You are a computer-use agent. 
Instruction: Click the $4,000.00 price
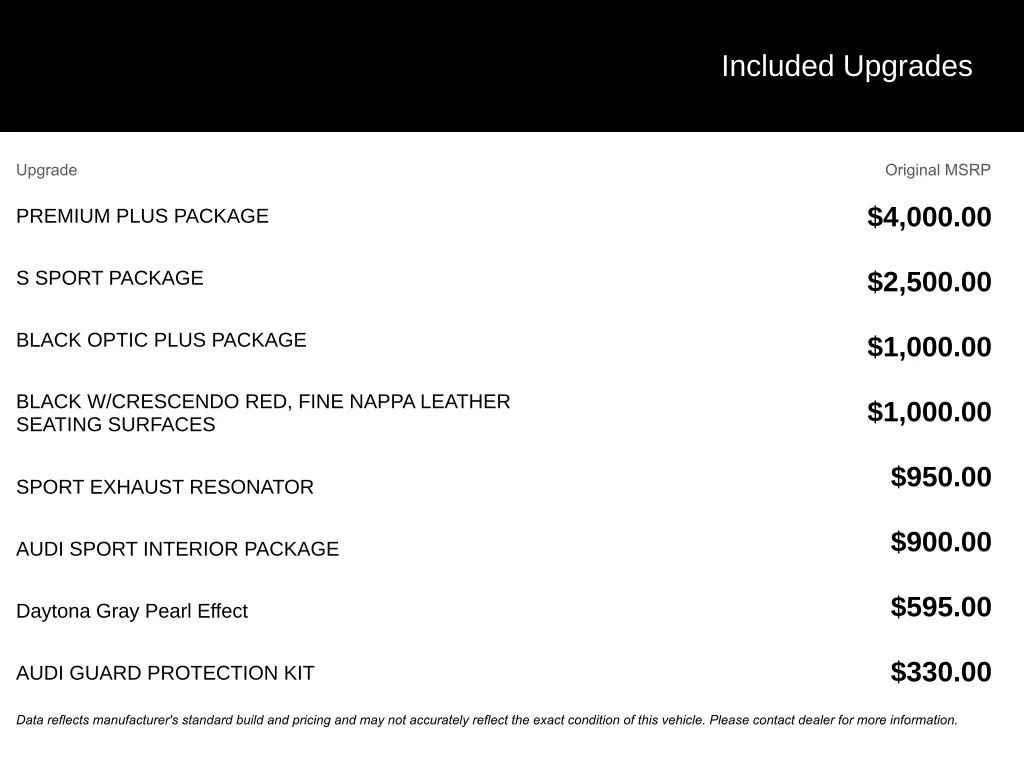point(929,217)
